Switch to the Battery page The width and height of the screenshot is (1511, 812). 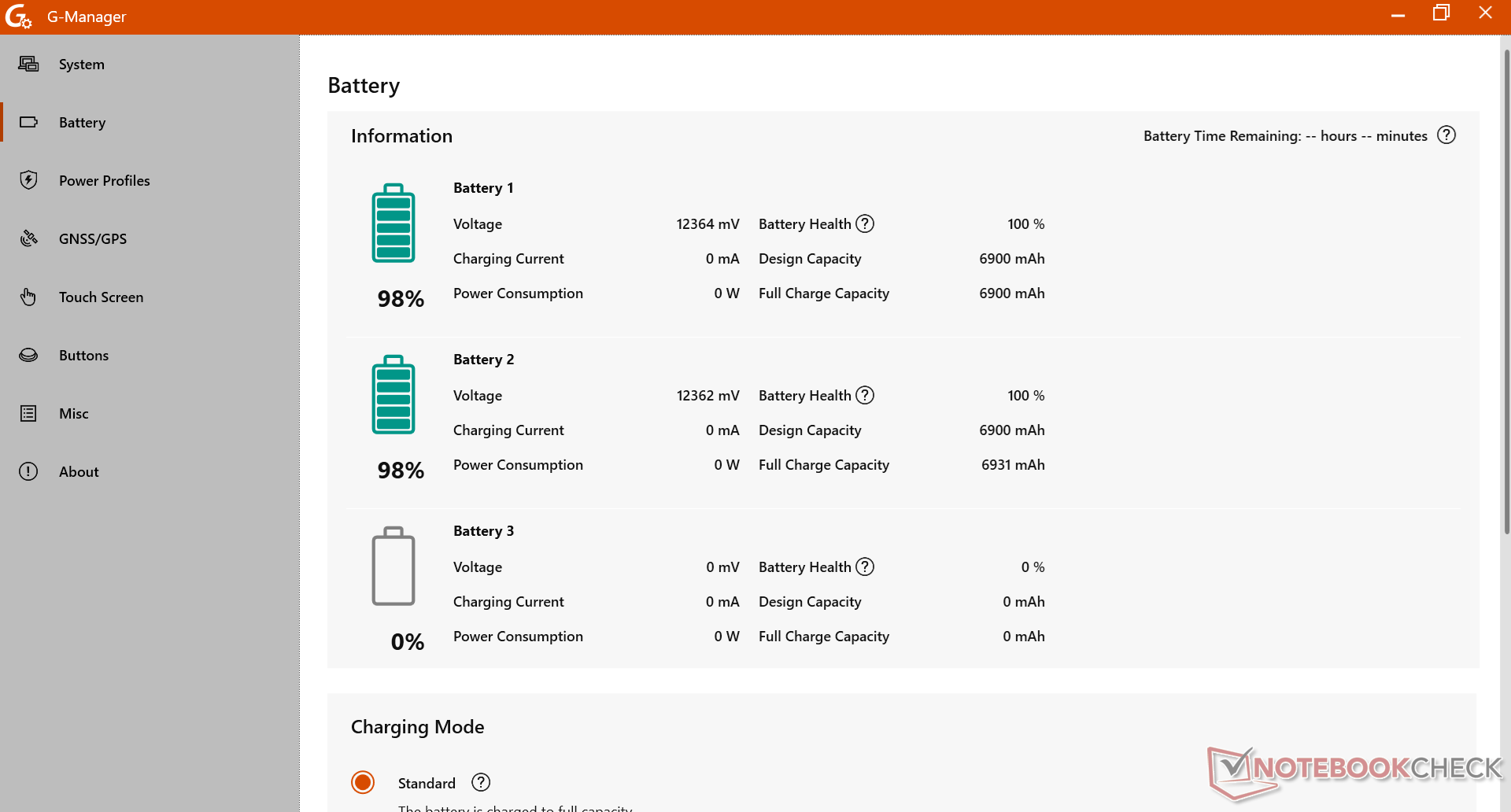pyautogui.click(x=82, y=122)
